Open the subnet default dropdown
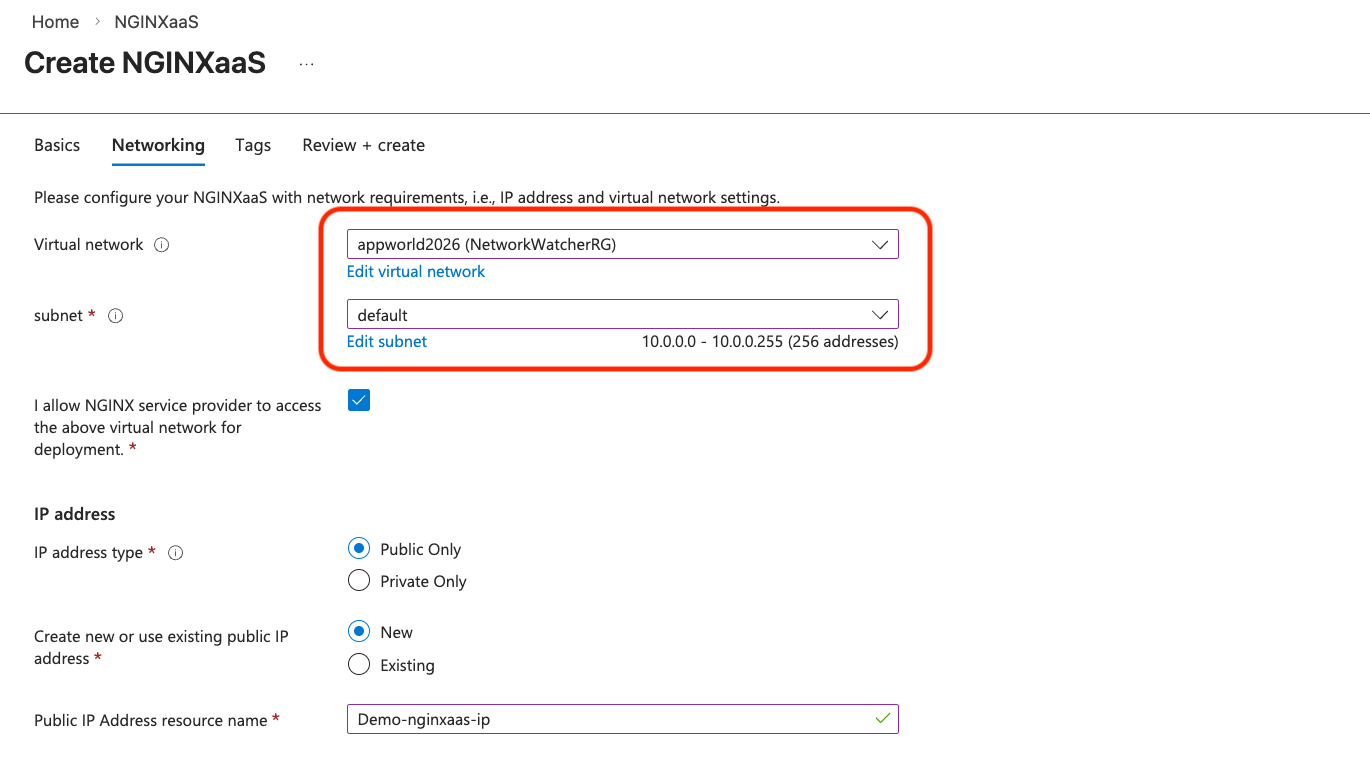 (622, 315)
